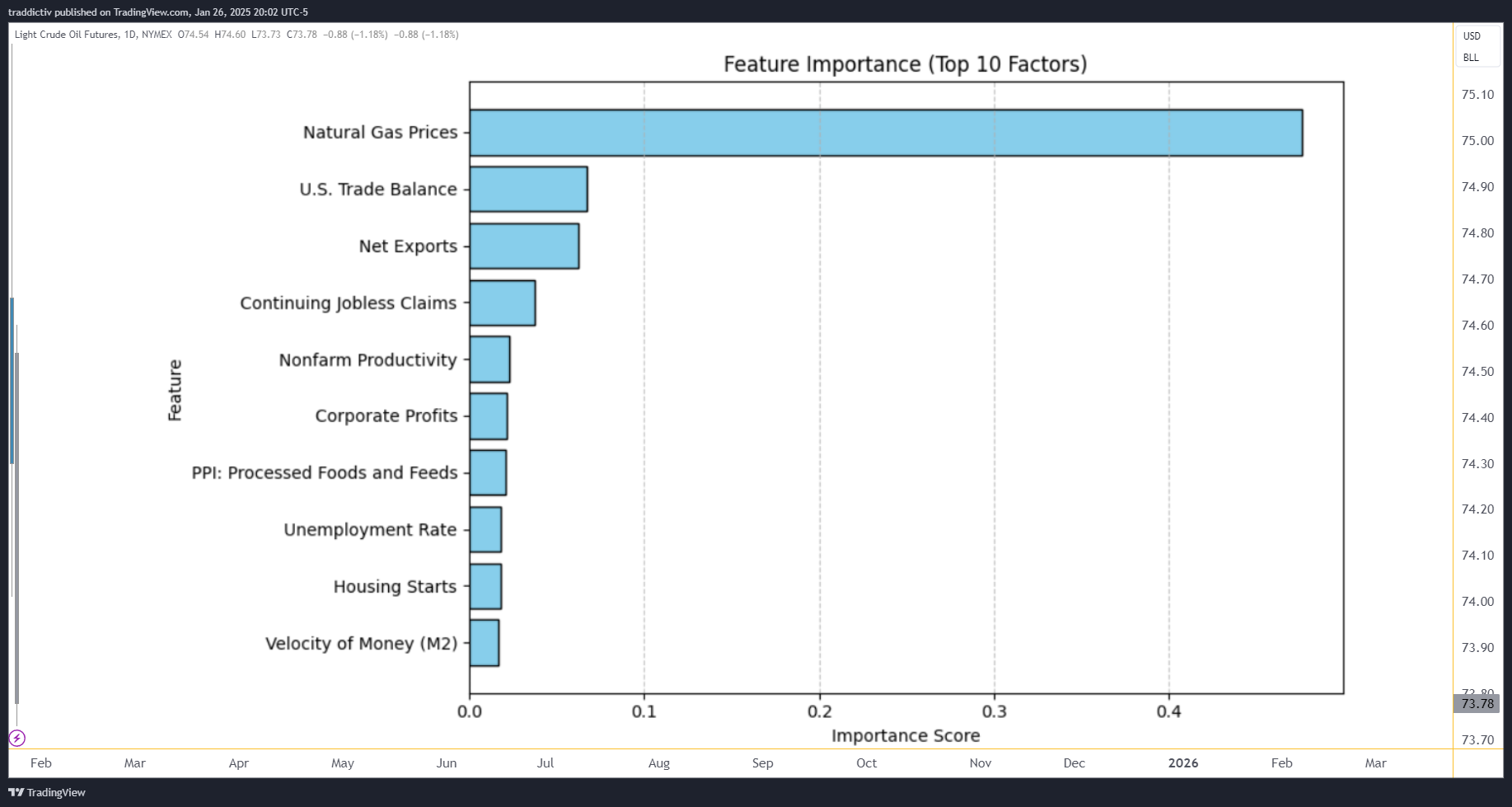Click the PPI: Processed Foods and Feeds bar

(x=488, y=472)
